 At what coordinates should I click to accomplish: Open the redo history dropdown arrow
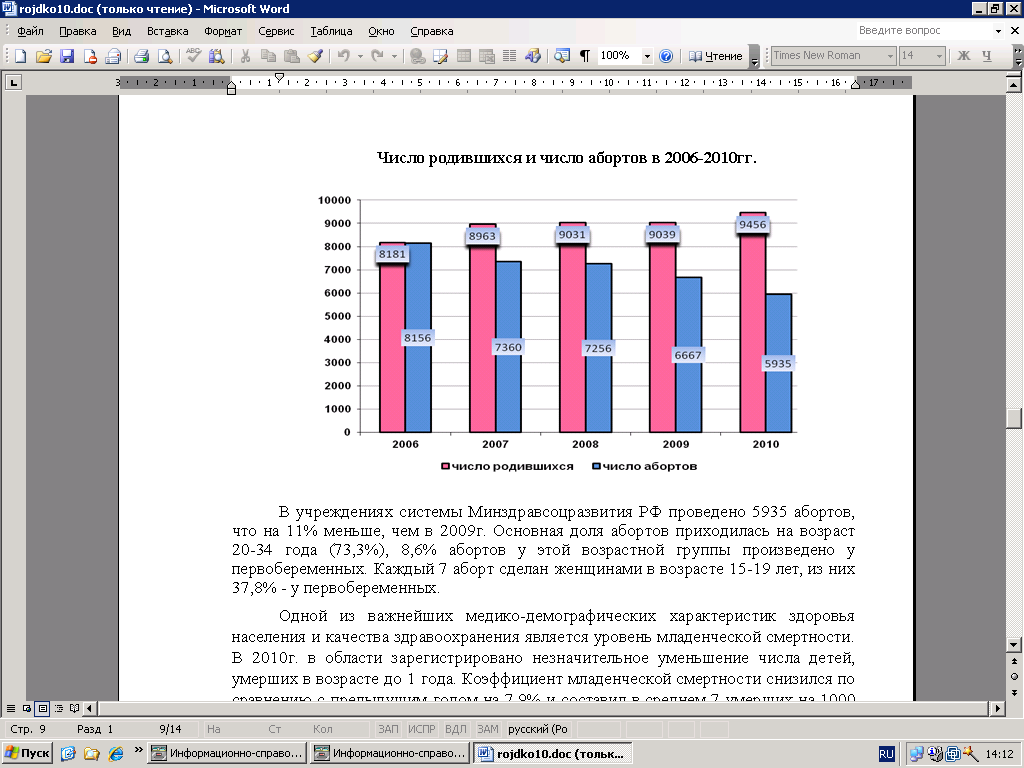pos(394,56)
